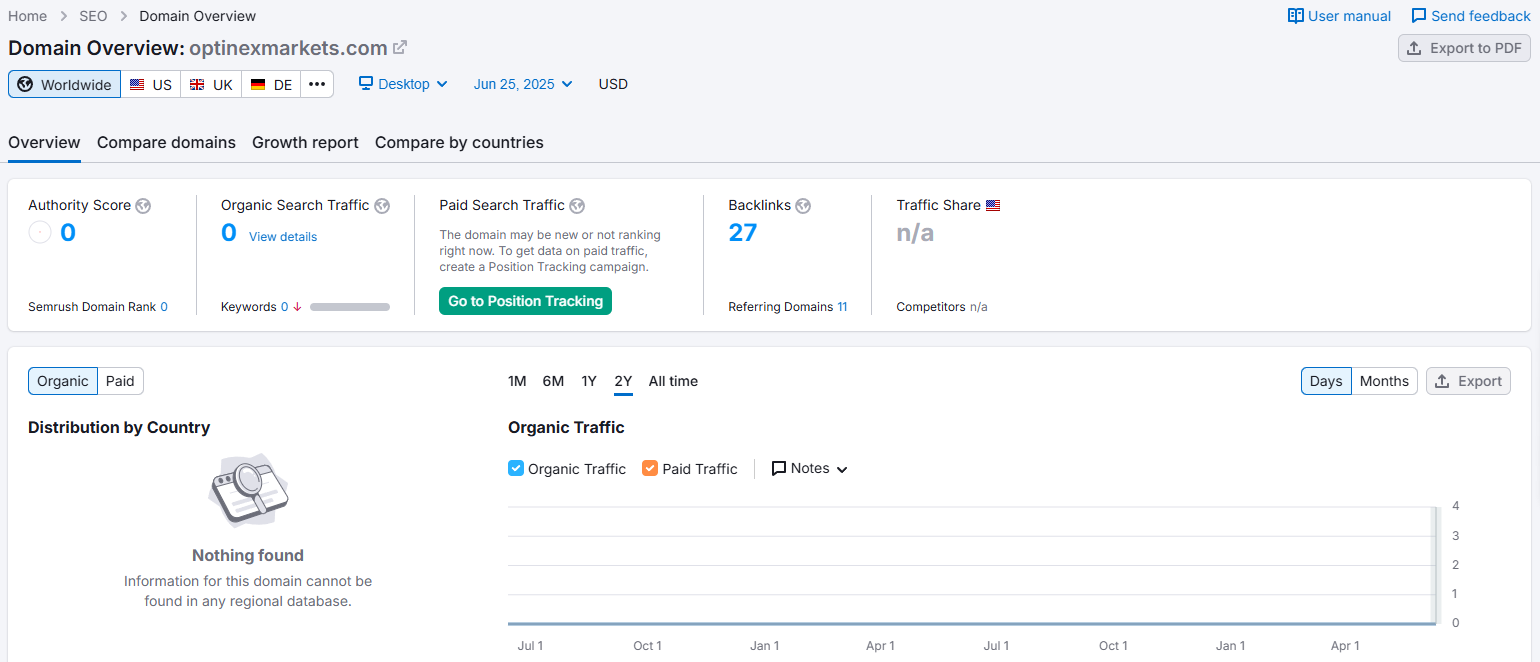1540x662 pixels.
Task: Select the All time range
Action: pyautogui.click(x=673, y=381)
